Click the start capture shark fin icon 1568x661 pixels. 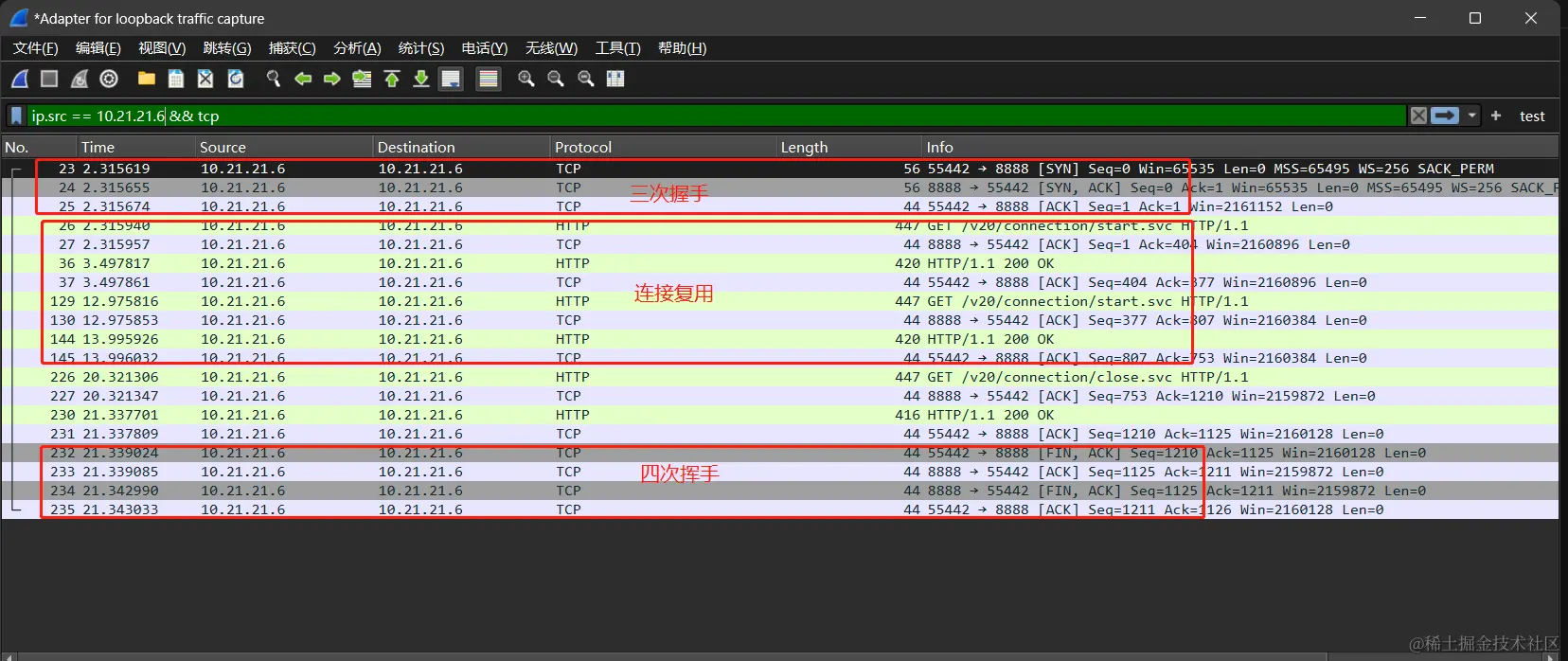(x=20, y=79)
